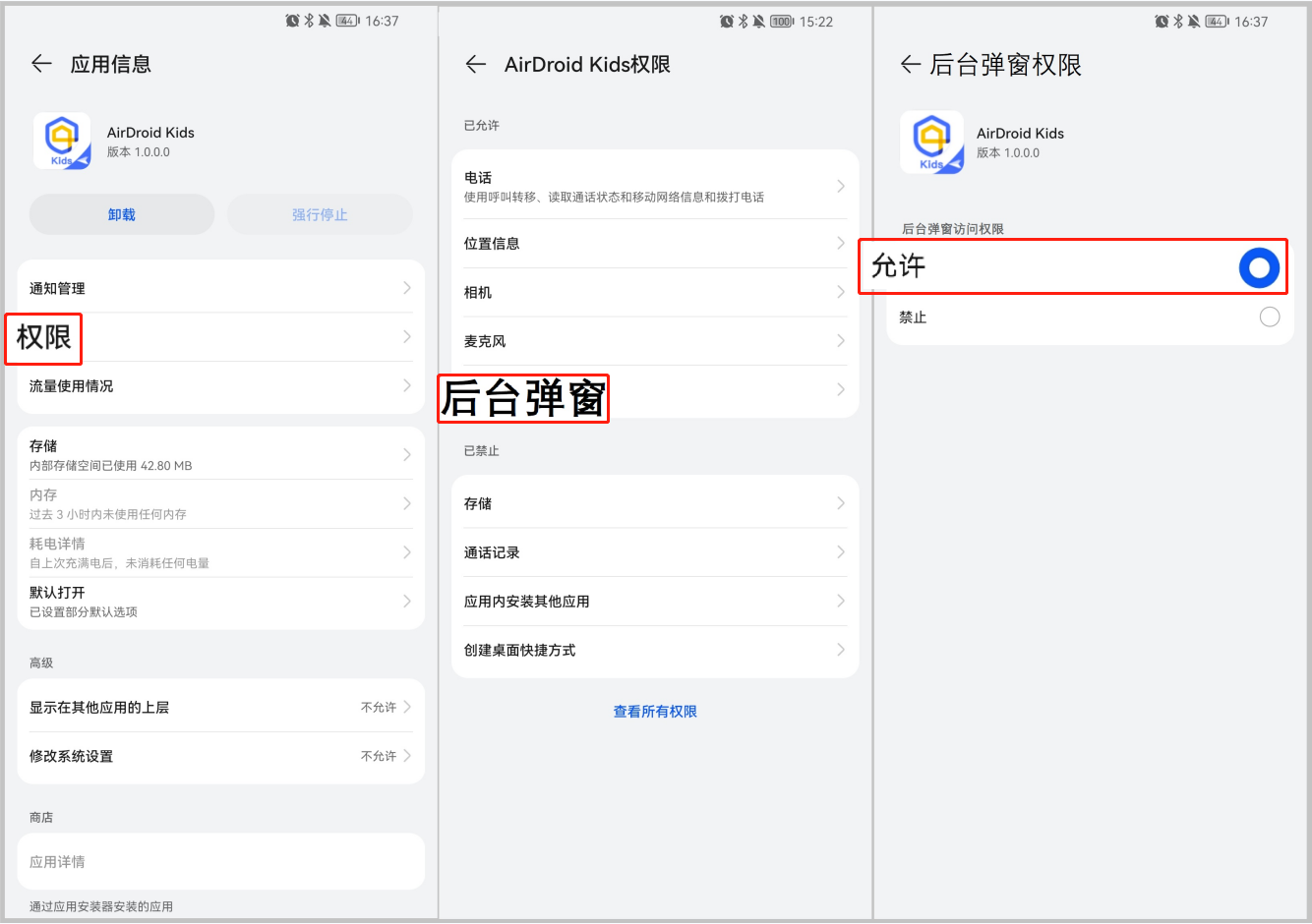Tap 卸载 button
The width and height of the screenshot is (1312, 924).
coord(122,214)
